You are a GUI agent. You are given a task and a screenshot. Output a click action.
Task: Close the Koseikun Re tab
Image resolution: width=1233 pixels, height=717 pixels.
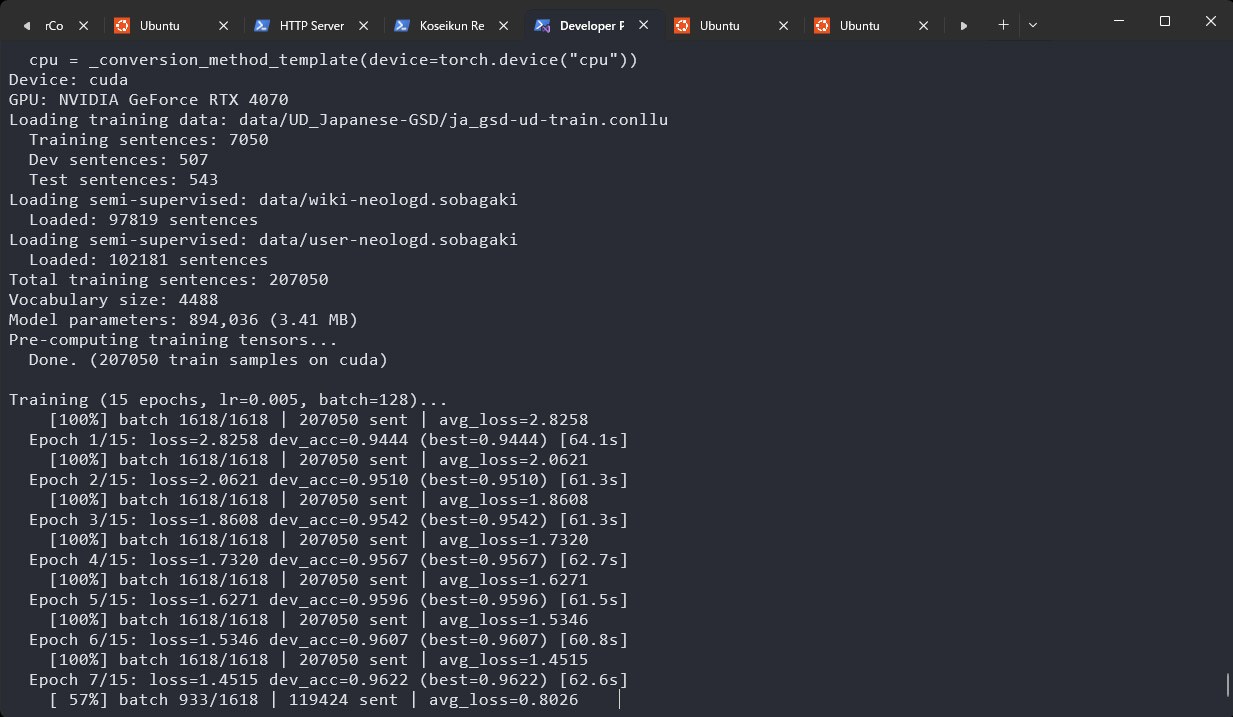pyautogui.click(x=503, y=25)
